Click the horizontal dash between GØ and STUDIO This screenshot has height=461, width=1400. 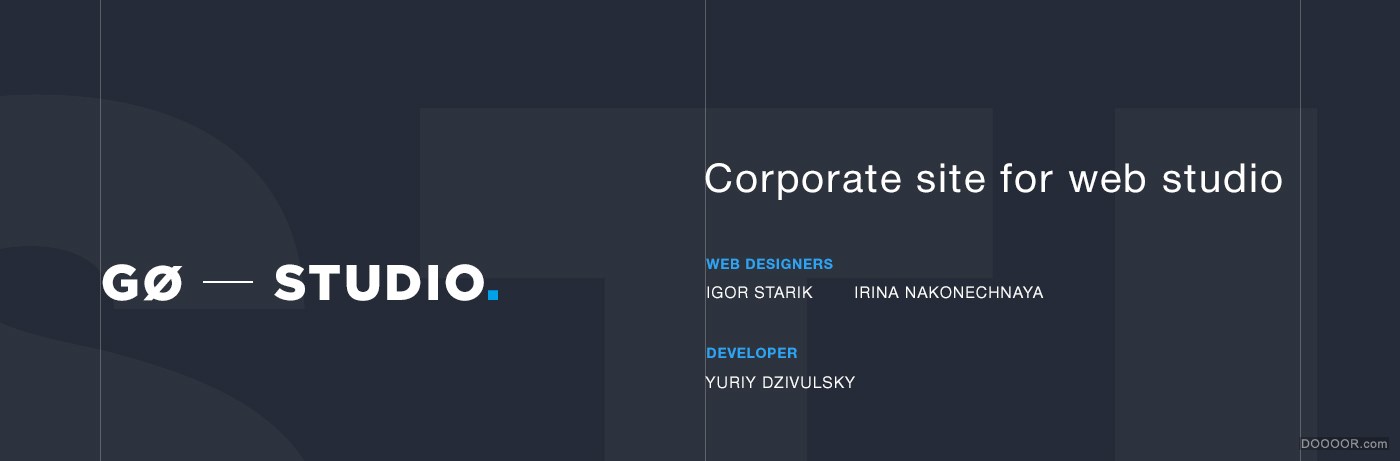coord(228,283)
